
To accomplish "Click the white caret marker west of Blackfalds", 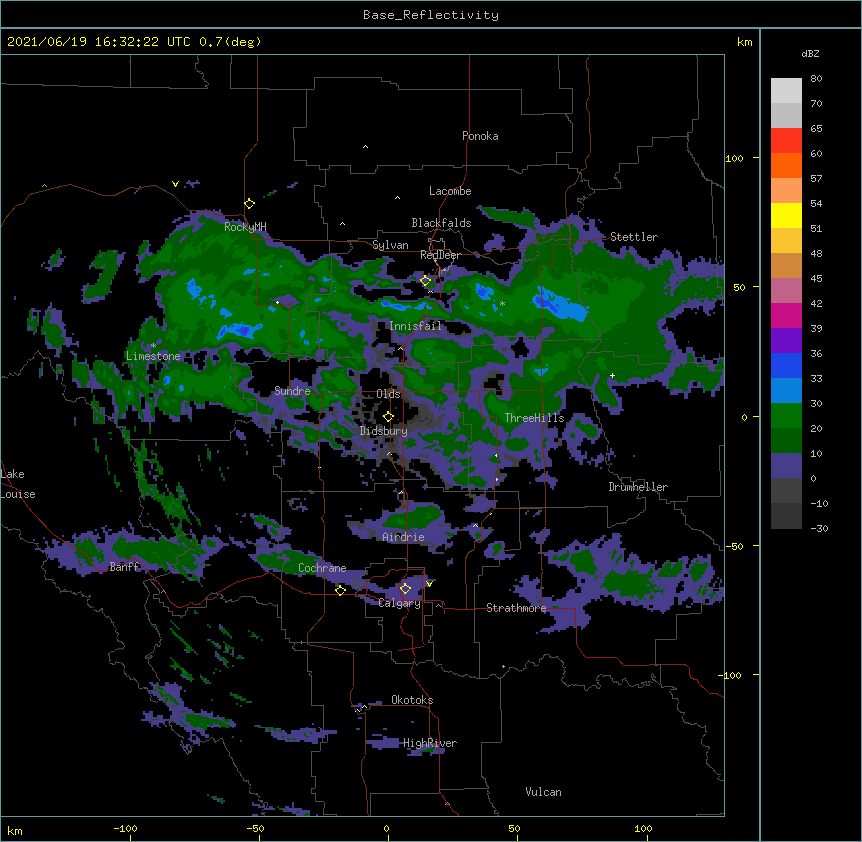I will click(x=342, y=224).
